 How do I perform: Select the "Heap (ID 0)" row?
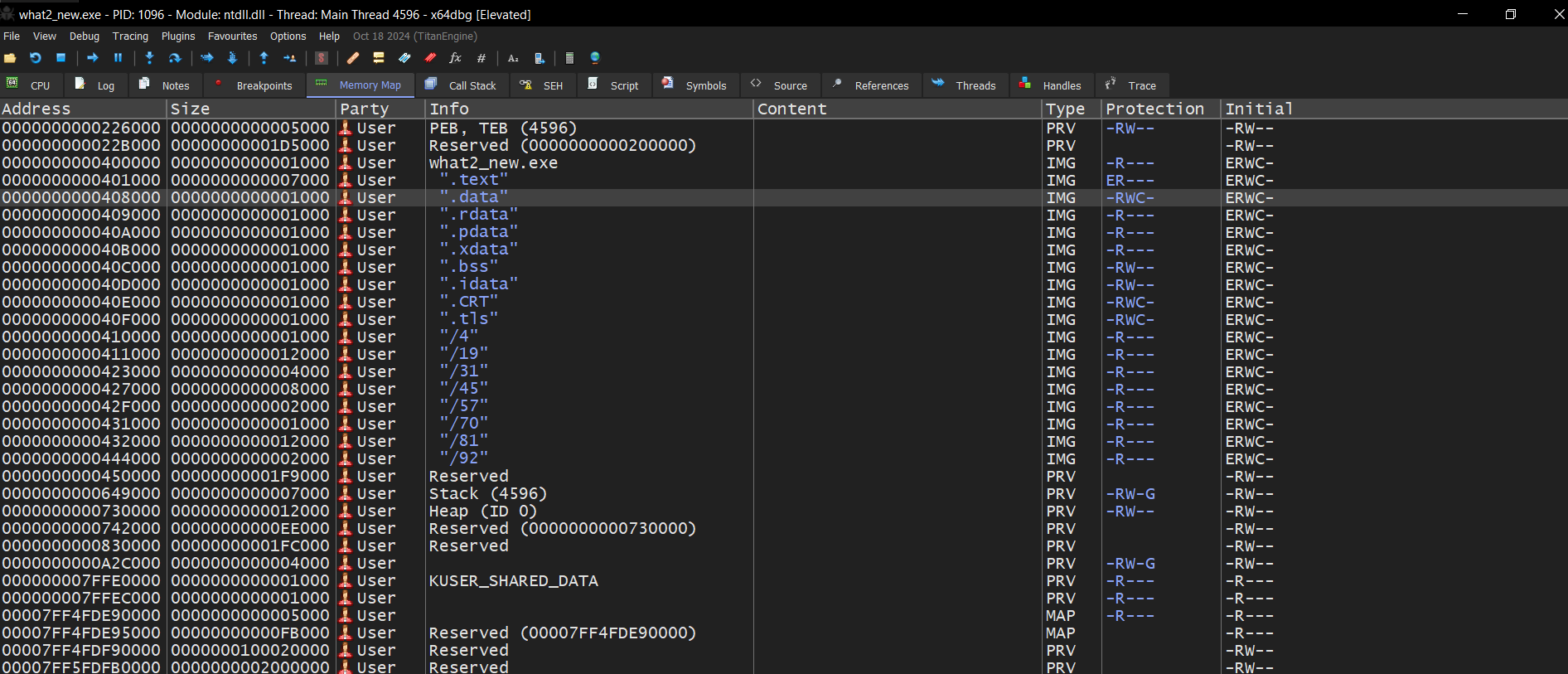[784, 511]
